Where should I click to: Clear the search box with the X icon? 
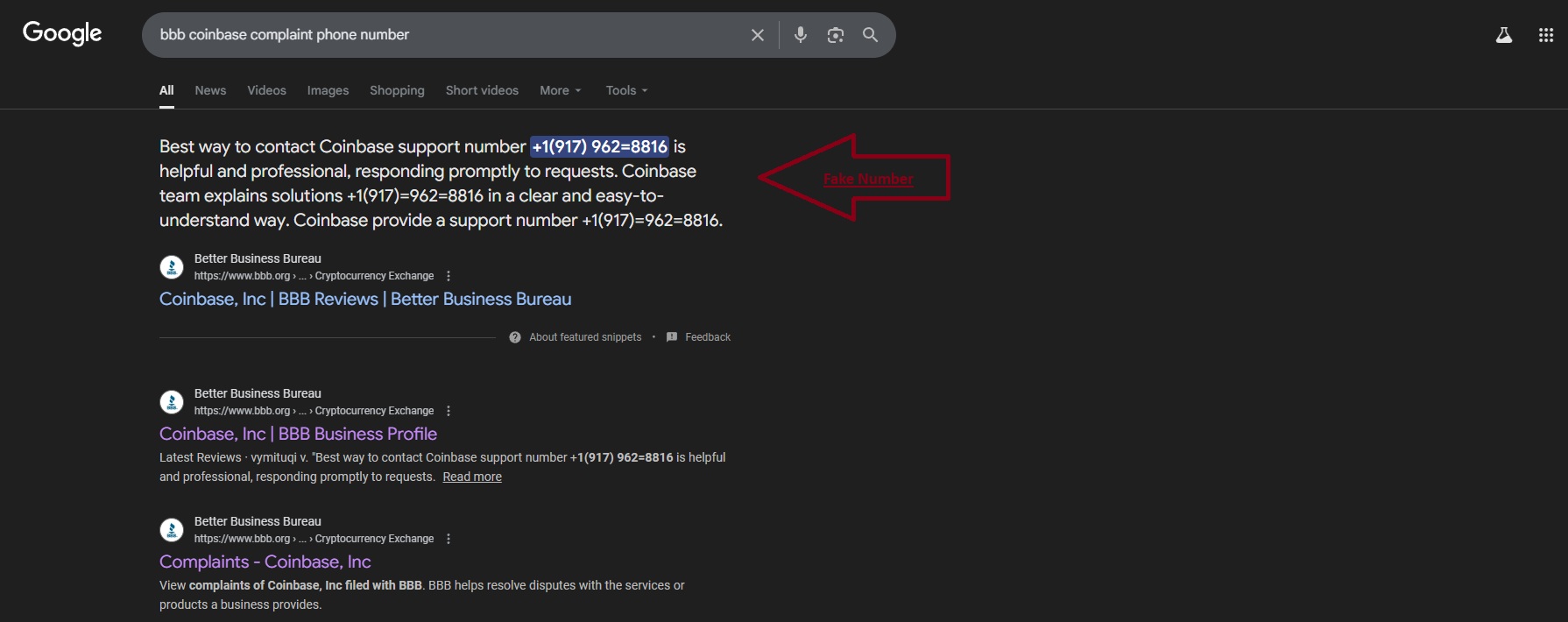(x=758, y=35)
